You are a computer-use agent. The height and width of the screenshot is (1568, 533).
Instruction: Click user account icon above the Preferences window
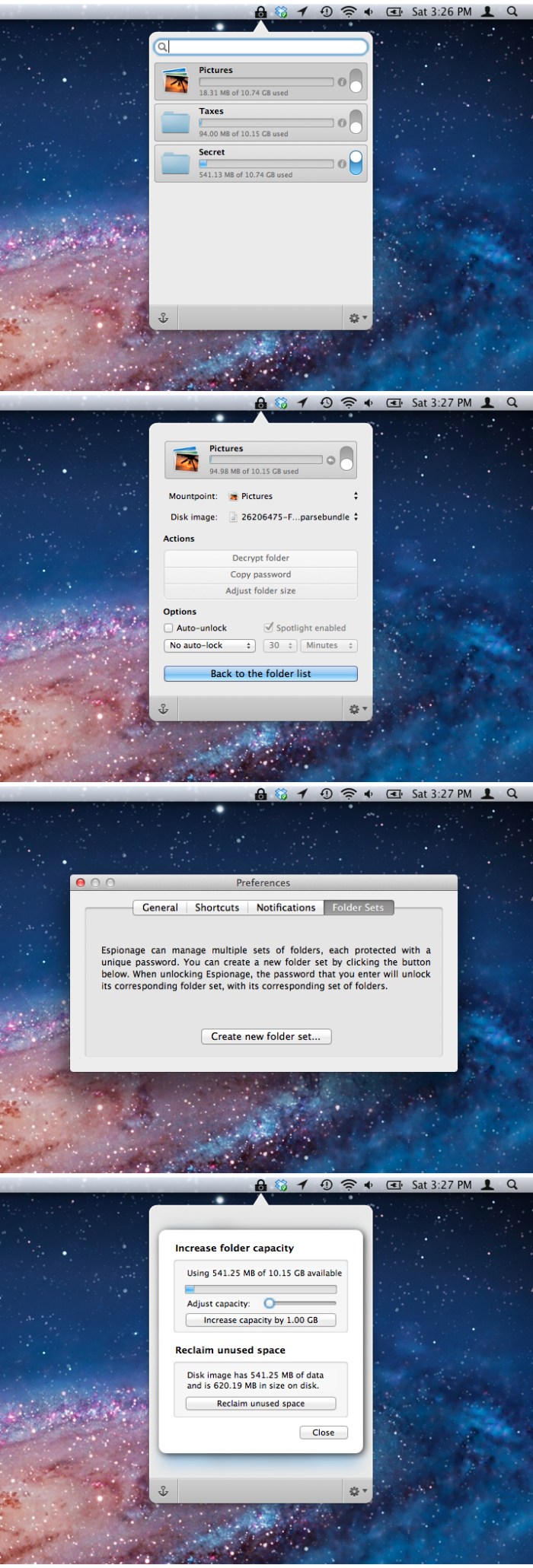click(488, 794)
